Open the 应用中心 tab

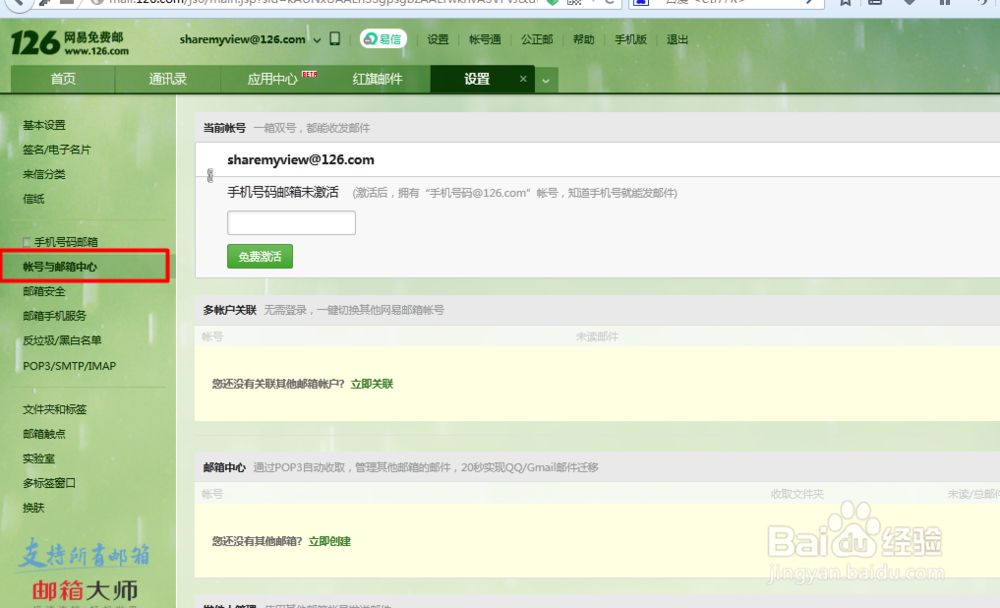coord(273,79)
